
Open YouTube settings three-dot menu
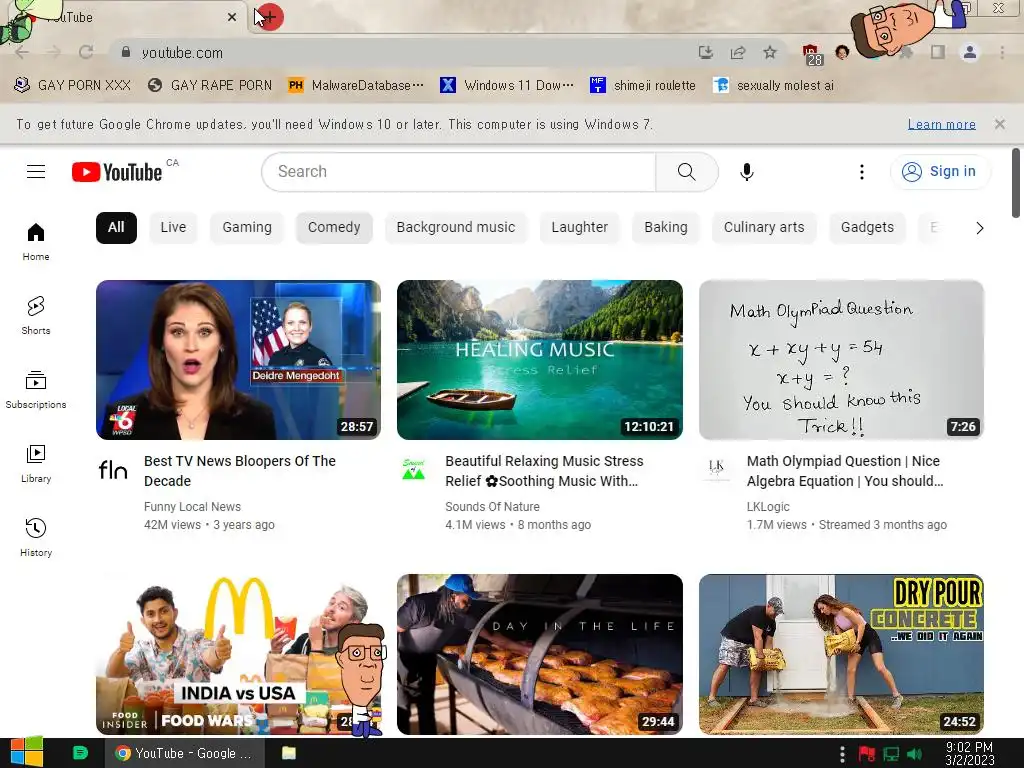click(x=861, y=172)
